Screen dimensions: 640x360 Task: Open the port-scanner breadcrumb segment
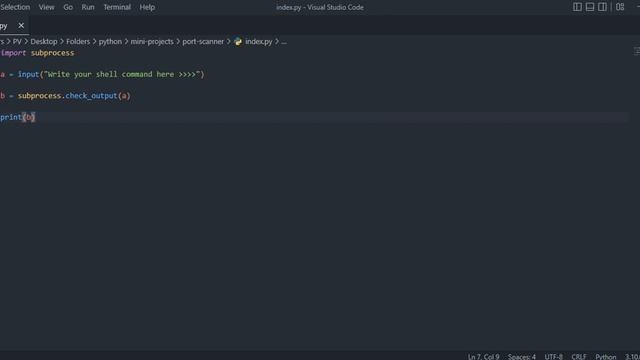point(203,42)
